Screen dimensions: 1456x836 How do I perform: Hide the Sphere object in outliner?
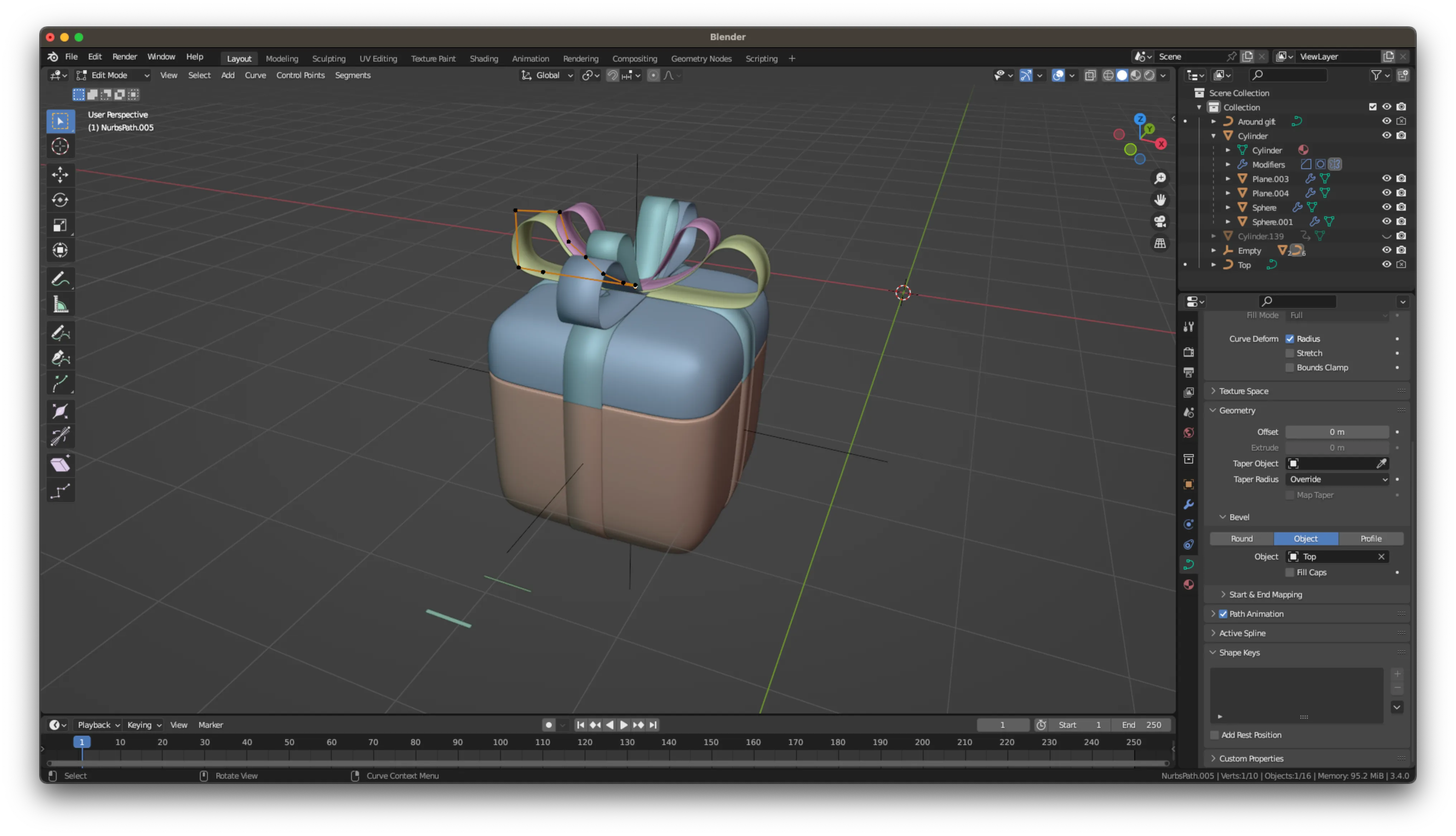point(1386,207)
